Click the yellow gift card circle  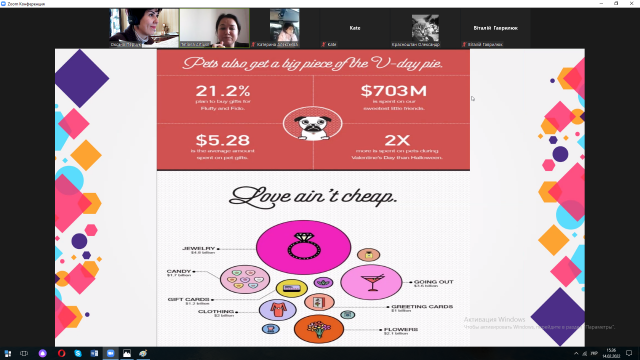291,289
